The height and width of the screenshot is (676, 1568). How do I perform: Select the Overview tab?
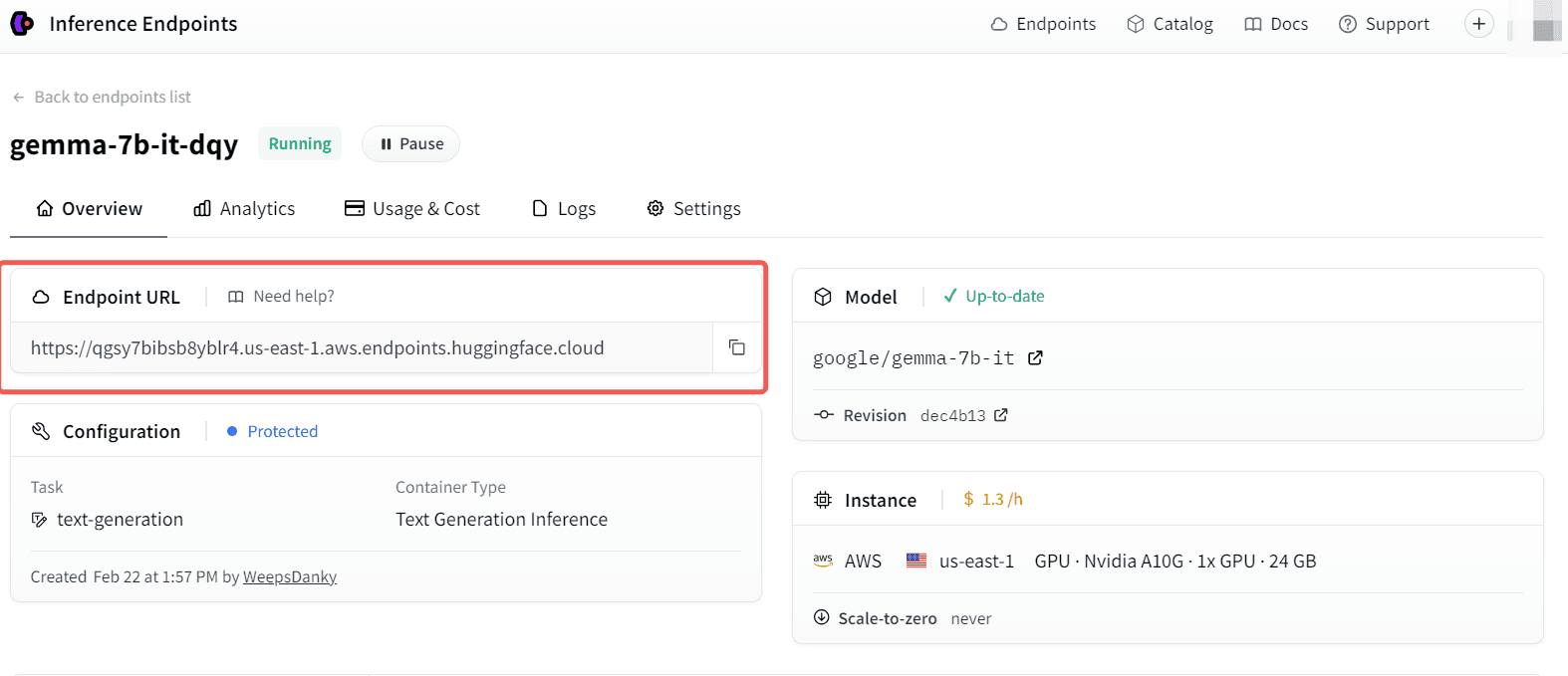(x=89, y=209)
